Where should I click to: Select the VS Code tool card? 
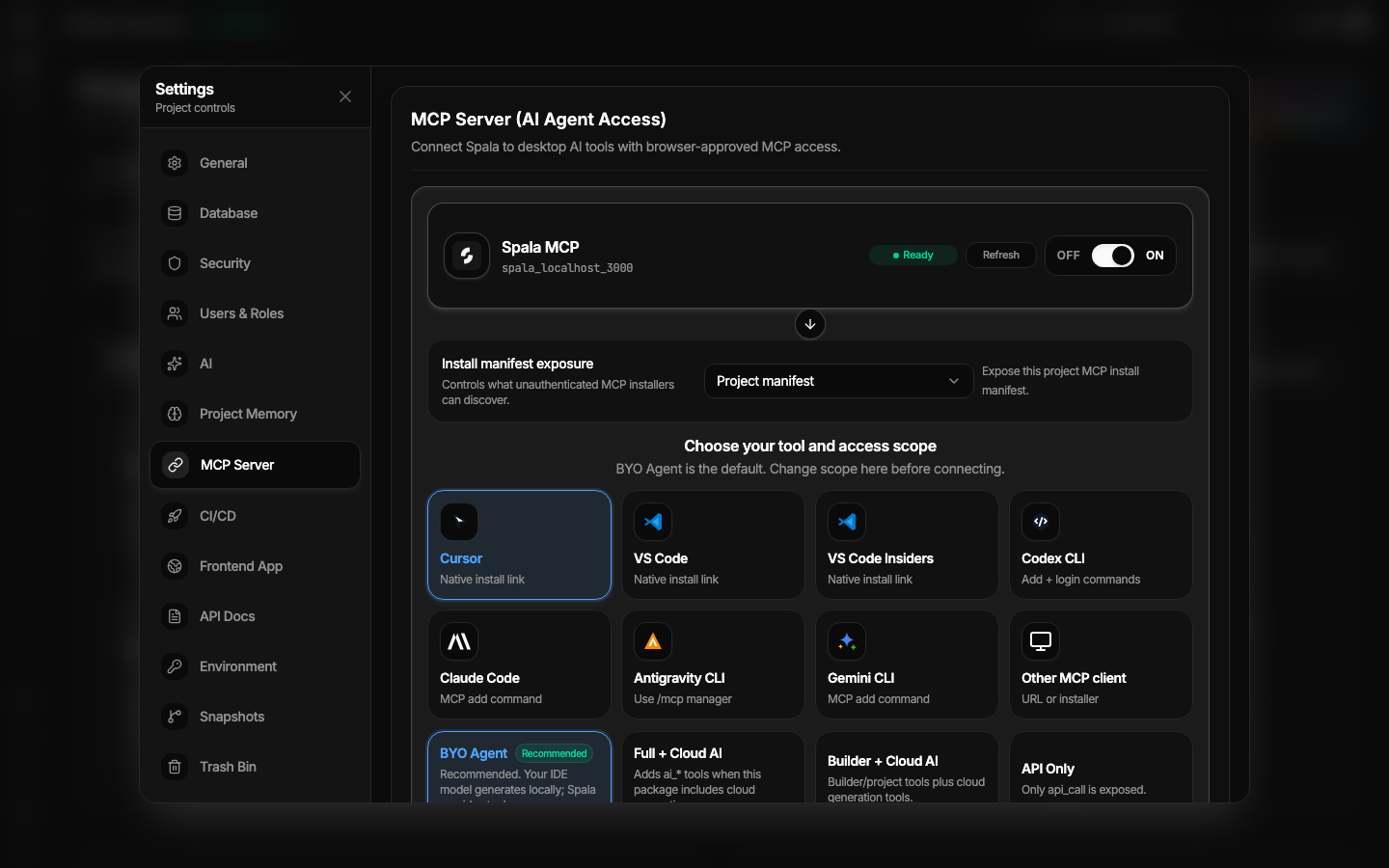point(713,545)
